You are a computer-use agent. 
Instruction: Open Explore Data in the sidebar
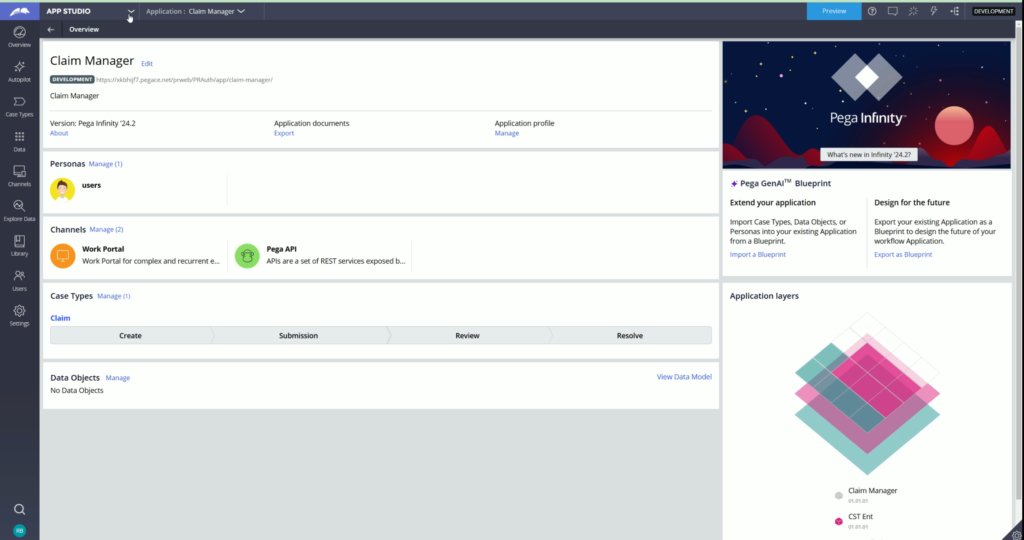pyautogui.click(x=20, y=210)
